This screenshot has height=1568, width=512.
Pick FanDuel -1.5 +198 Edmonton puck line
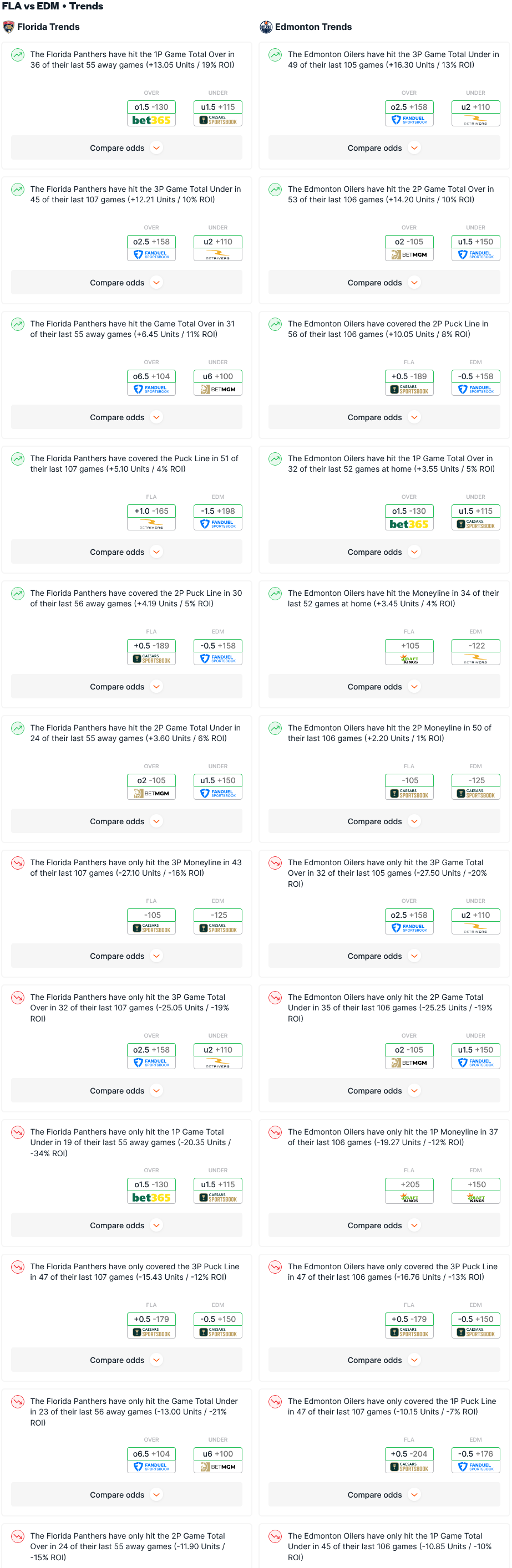click(217, 517)
